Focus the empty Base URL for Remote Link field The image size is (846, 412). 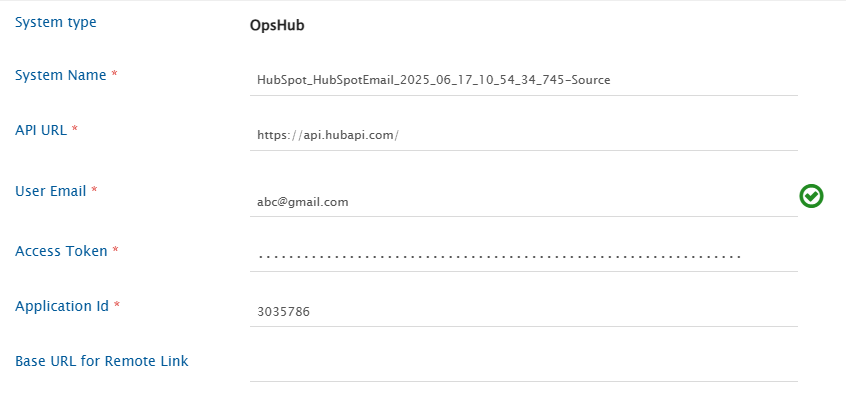click(523, 366)
